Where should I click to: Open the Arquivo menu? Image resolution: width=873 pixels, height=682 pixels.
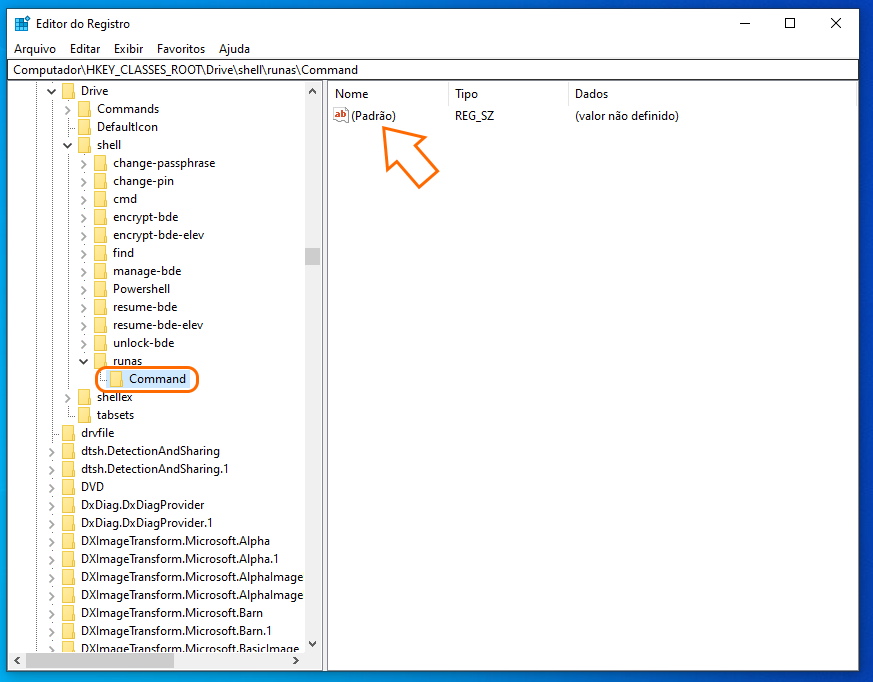[x=35, y=49]
